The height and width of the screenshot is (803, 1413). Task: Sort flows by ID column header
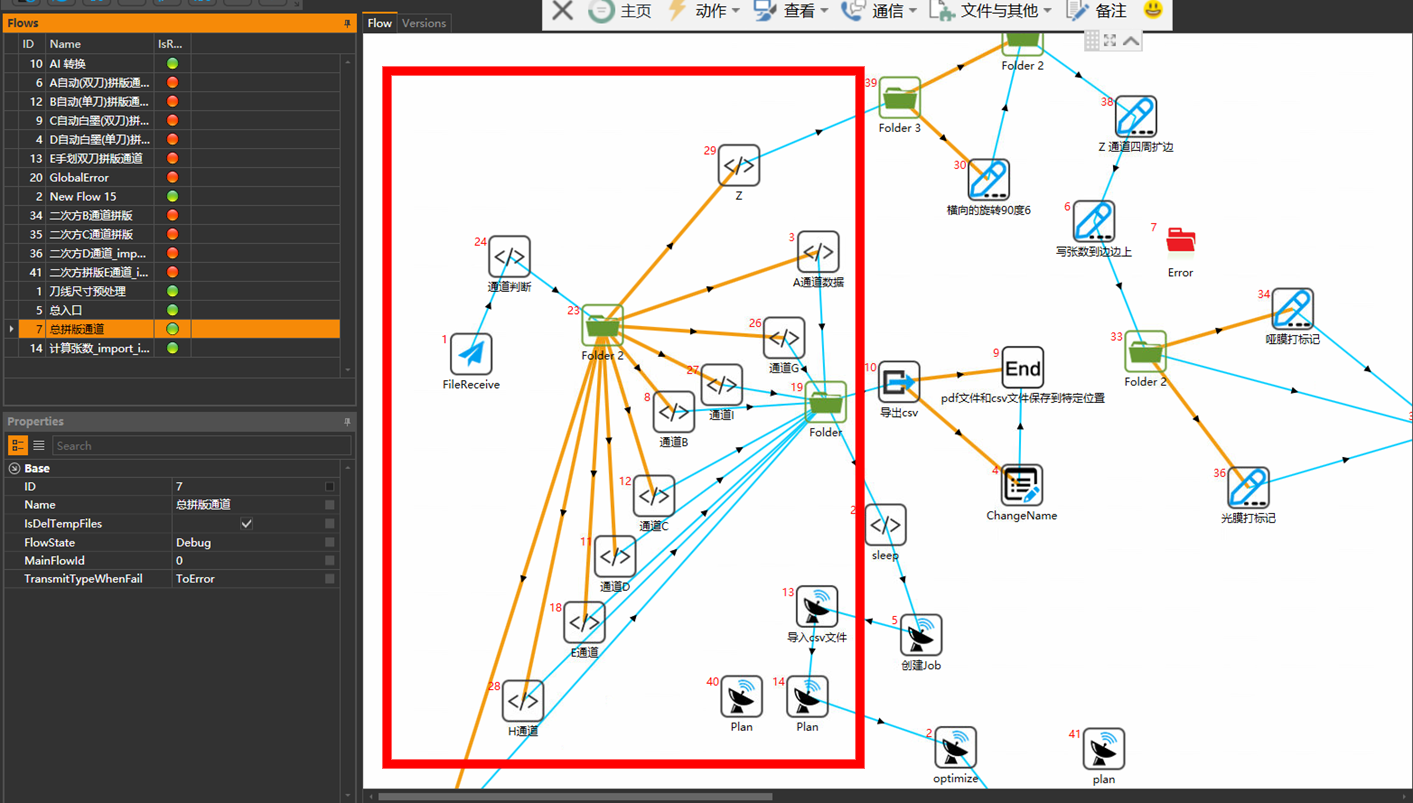(28, 44)
